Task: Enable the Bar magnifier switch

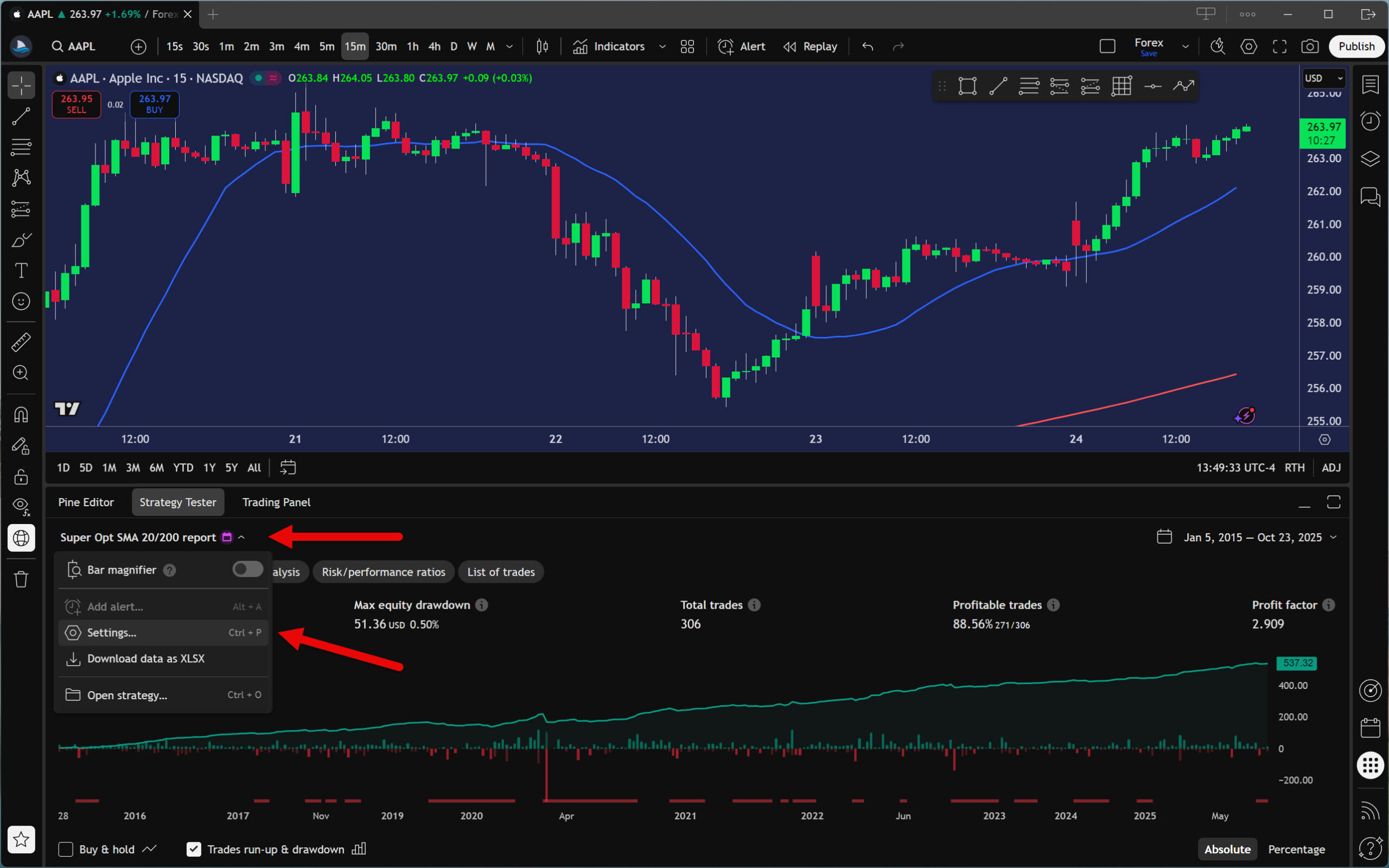Action: (247, 570)
